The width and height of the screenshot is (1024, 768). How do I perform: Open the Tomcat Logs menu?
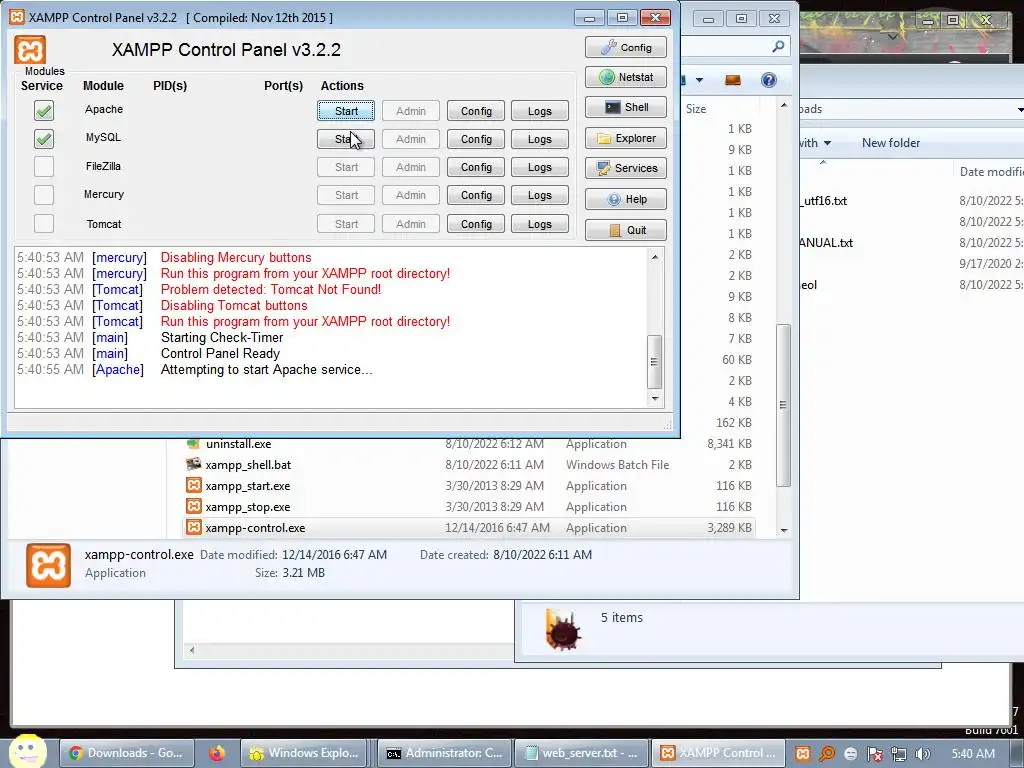tap(540, 224)
